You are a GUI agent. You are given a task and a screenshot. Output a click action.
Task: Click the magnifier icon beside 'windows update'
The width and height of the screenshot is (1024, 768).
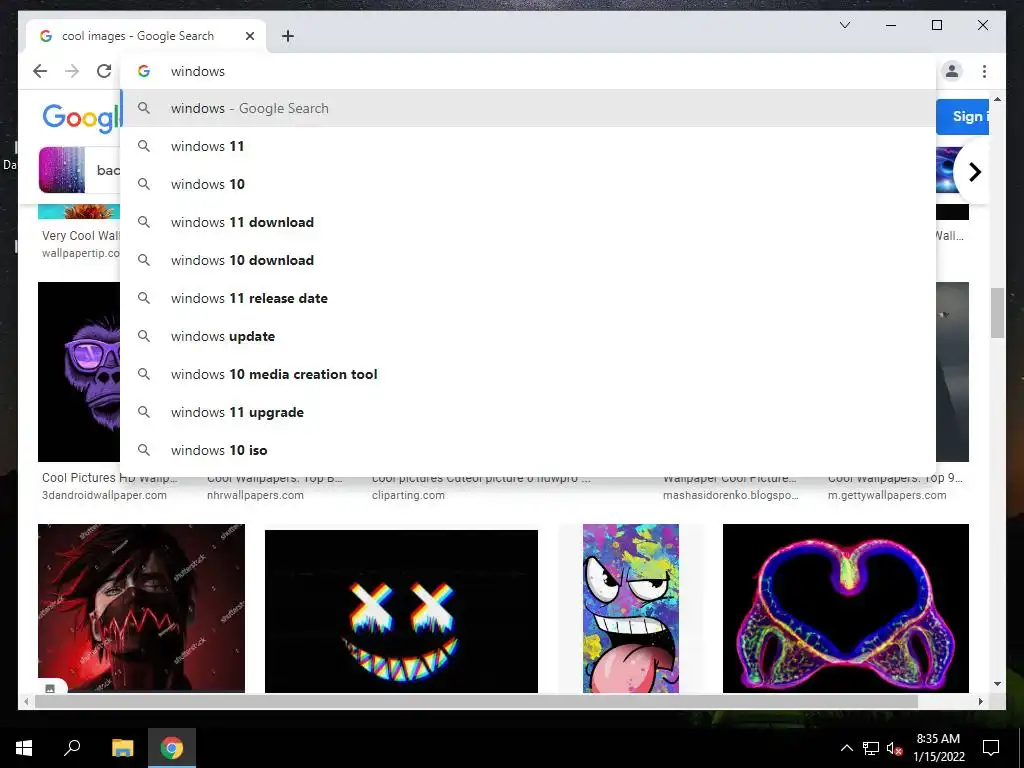pos(144,336)
